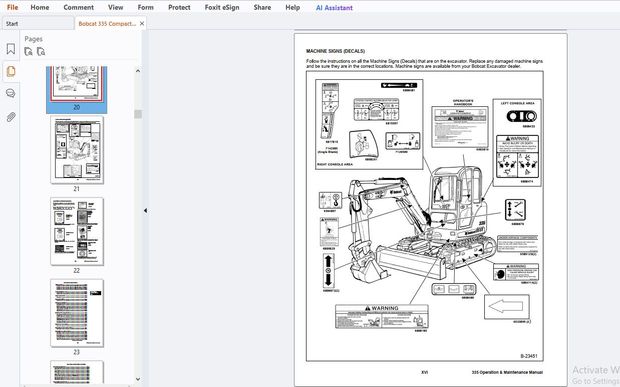This screenshot has height=387, width=620.
Task: Select page 20 thumbnail
Action: 76,89
